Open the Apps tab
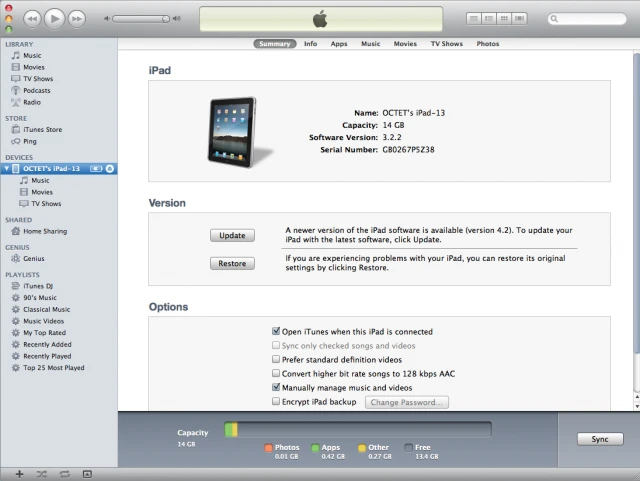 tap(339, 44)
